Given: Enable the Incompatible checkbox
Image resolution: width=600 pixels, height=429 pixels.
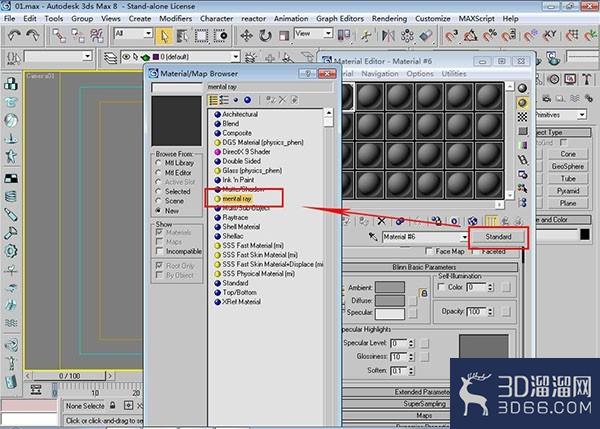Looking at the screenshot, I should tap(160, 251).
